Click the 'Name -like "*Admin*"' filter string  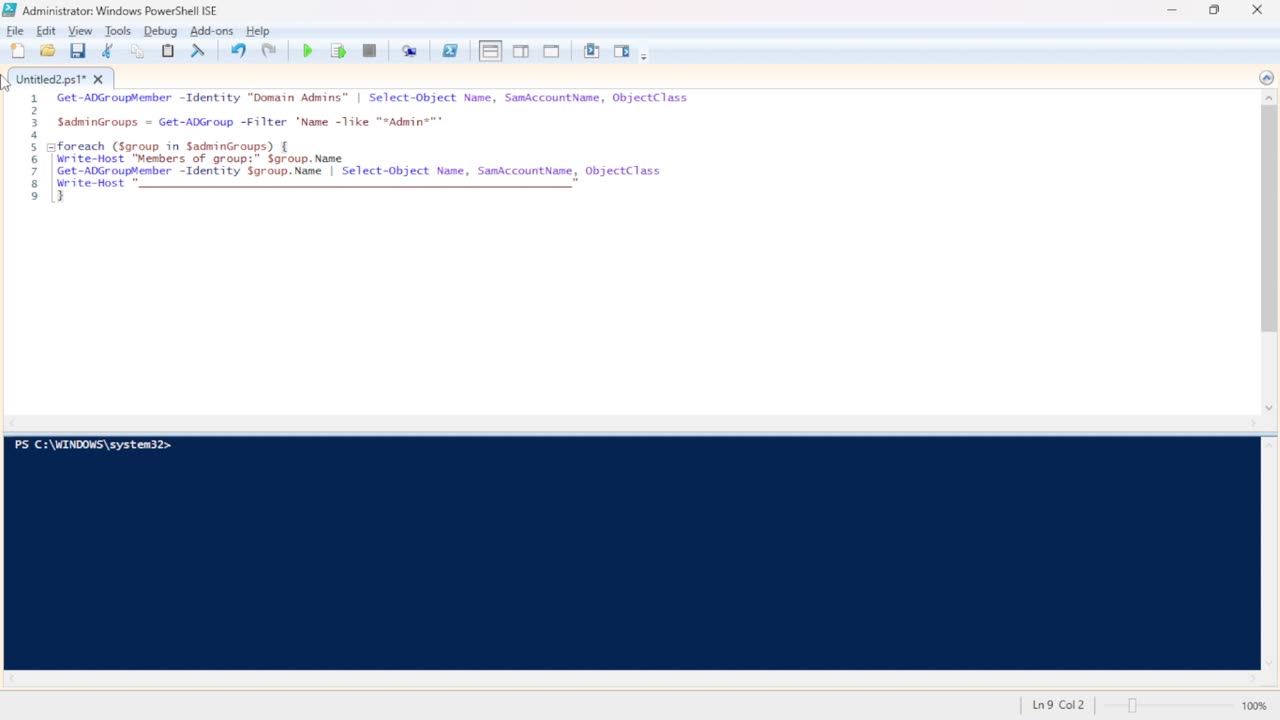click(369, 122)
